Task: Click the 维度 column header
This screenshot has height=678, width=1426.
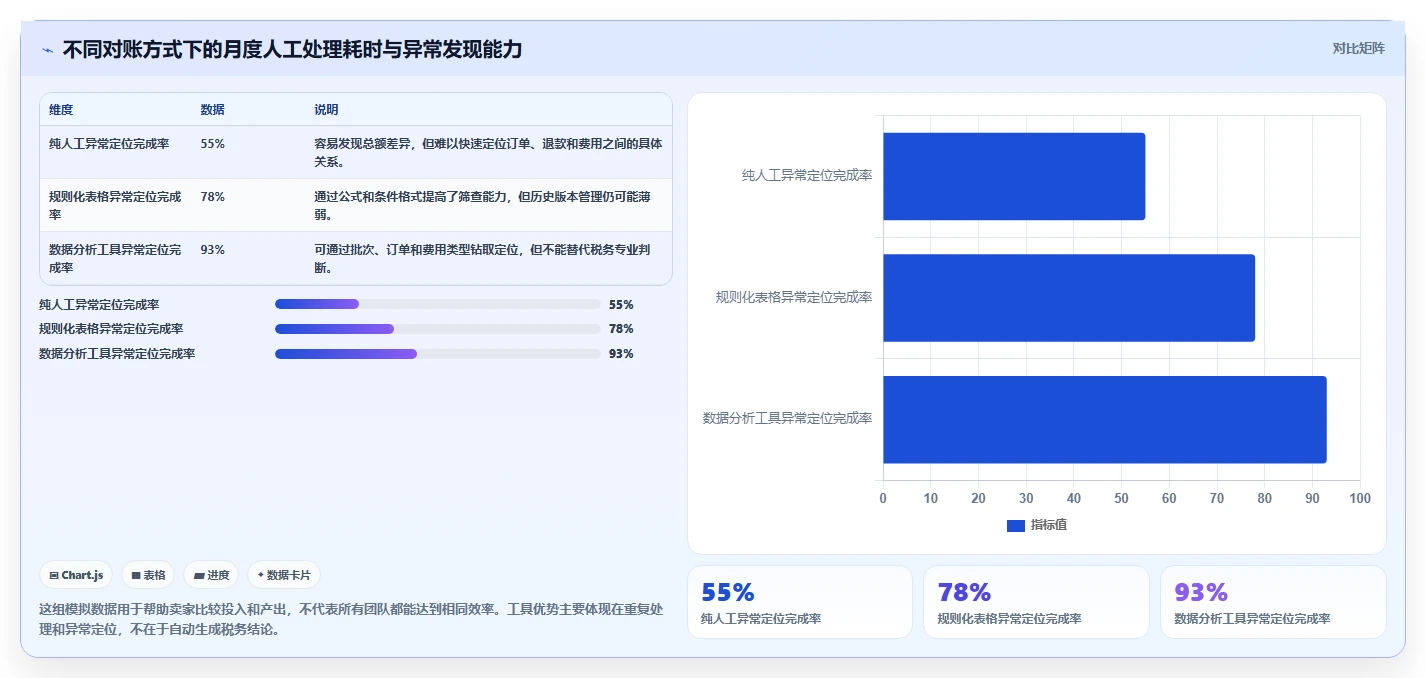Action: (x=61, y=110)
